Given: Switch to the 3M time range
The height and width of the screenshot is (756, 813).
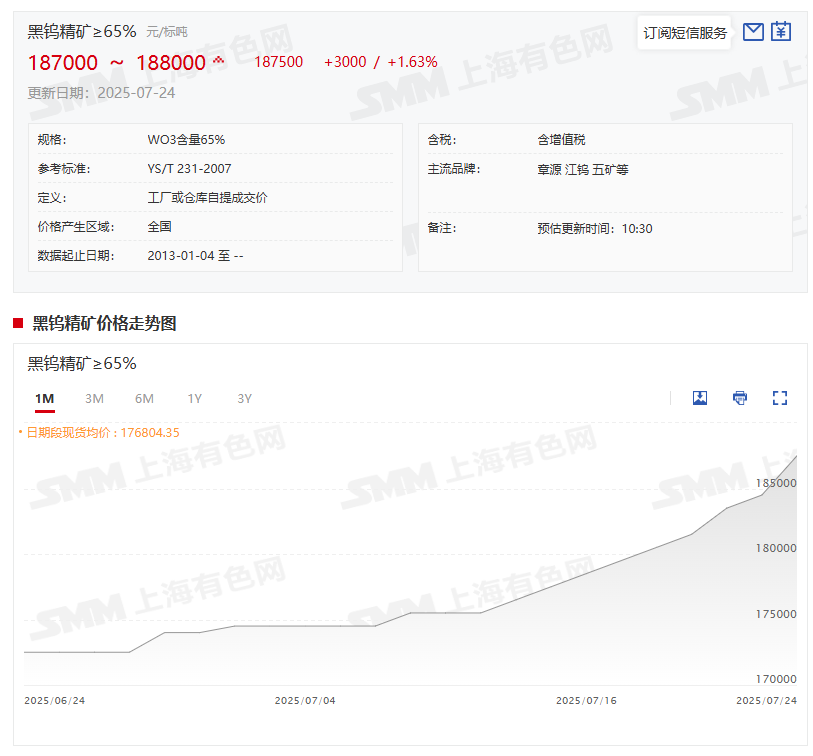Looking at the screenshot, I should (x=94, y=399).
